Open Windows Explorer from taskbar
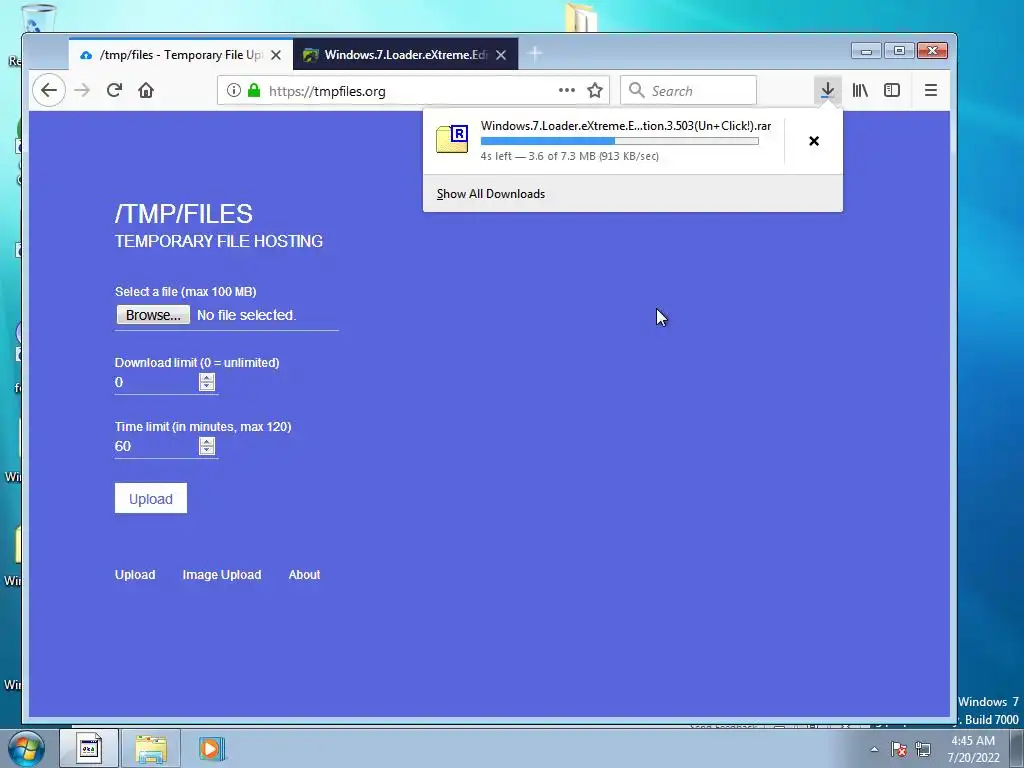The image size is (1024, 768). (151, 748)
